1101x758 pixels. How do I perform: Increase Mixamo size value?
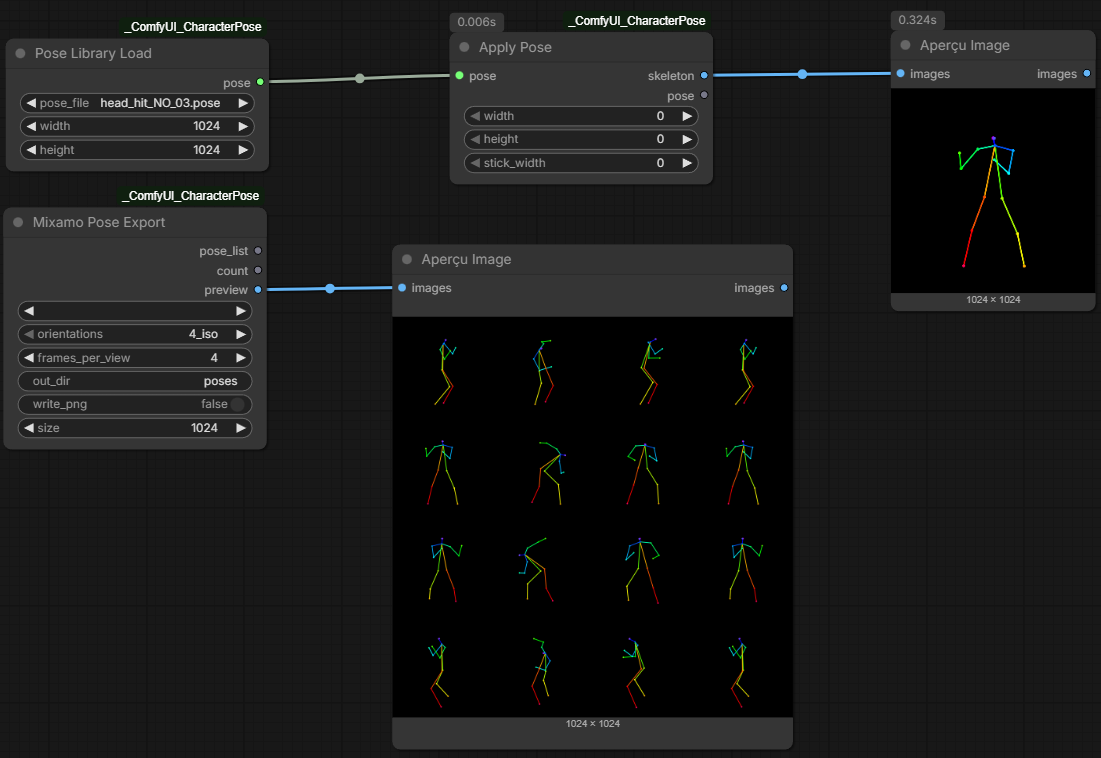241,428
